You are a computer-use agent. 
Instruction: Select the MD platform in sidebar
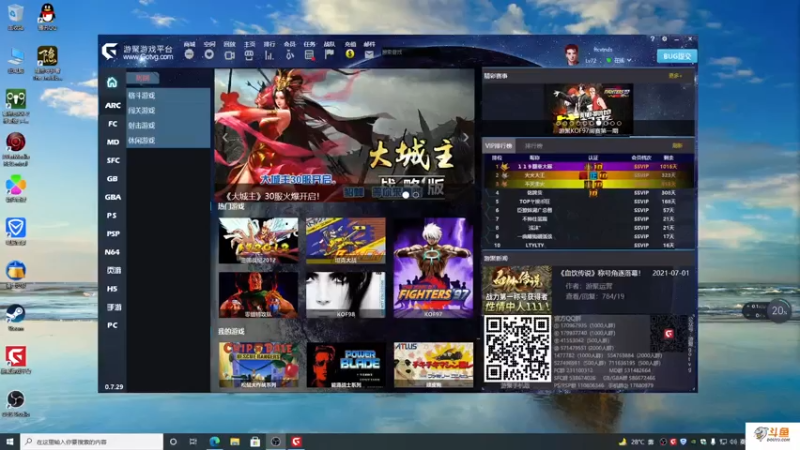[113, 142]
